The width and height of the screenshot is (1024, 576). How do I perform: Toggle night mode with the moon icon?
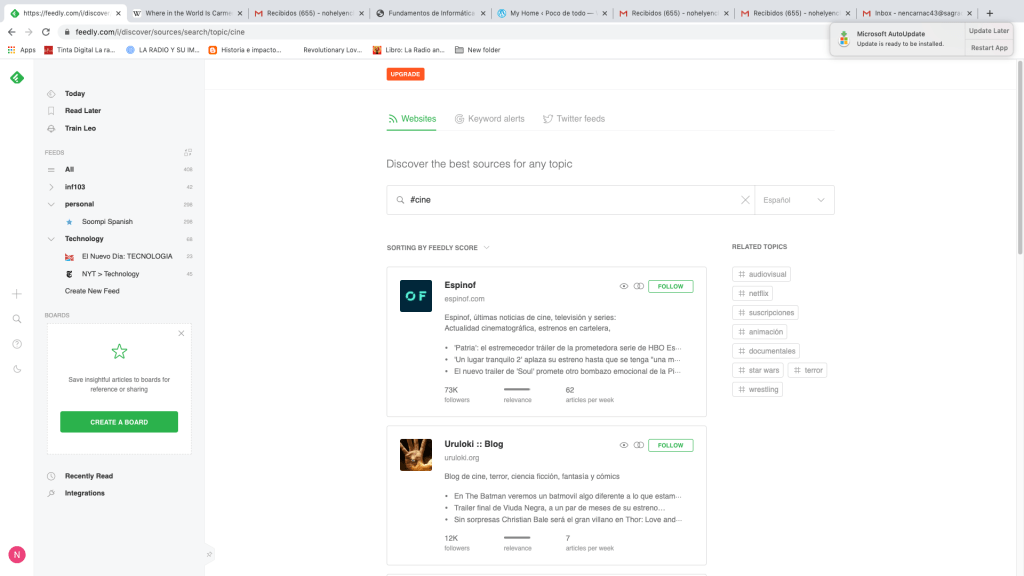click(x=16, y=369)
